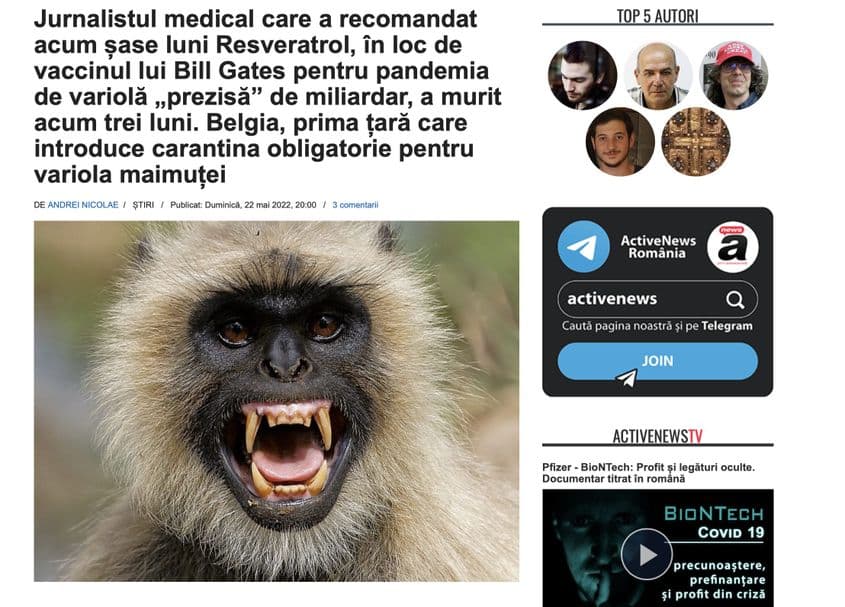Go to the ȘTIRI category

point(143,205)
